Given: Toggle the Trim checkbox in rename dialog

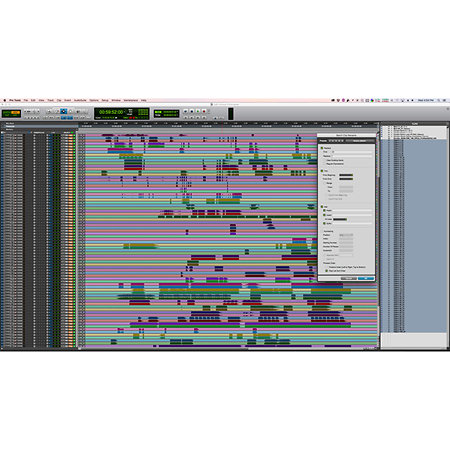Looking at the screenshot, I should click(x=322, y=171).
